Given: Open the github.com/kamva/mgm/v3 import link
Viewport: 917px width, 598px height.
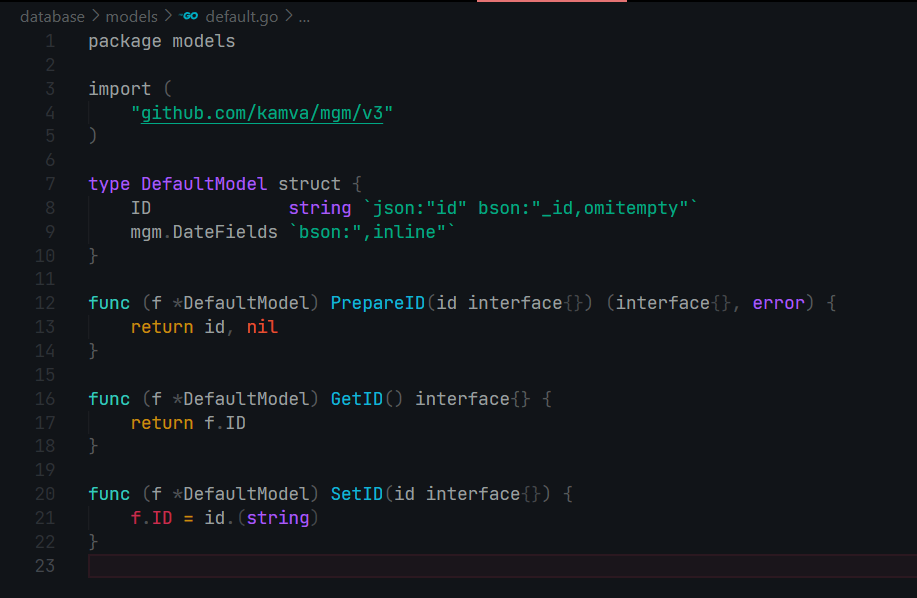Looking at the screenshot, I should (x=264, y=112).
